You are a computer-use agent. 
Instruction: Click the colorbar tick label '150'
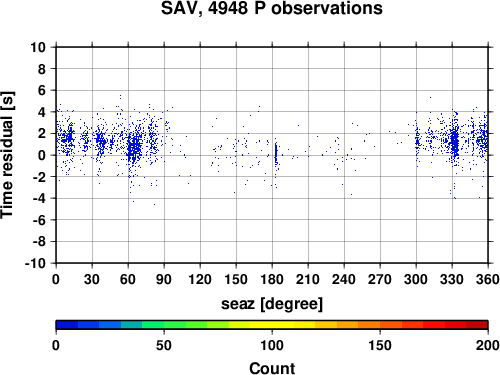(380, 345)
